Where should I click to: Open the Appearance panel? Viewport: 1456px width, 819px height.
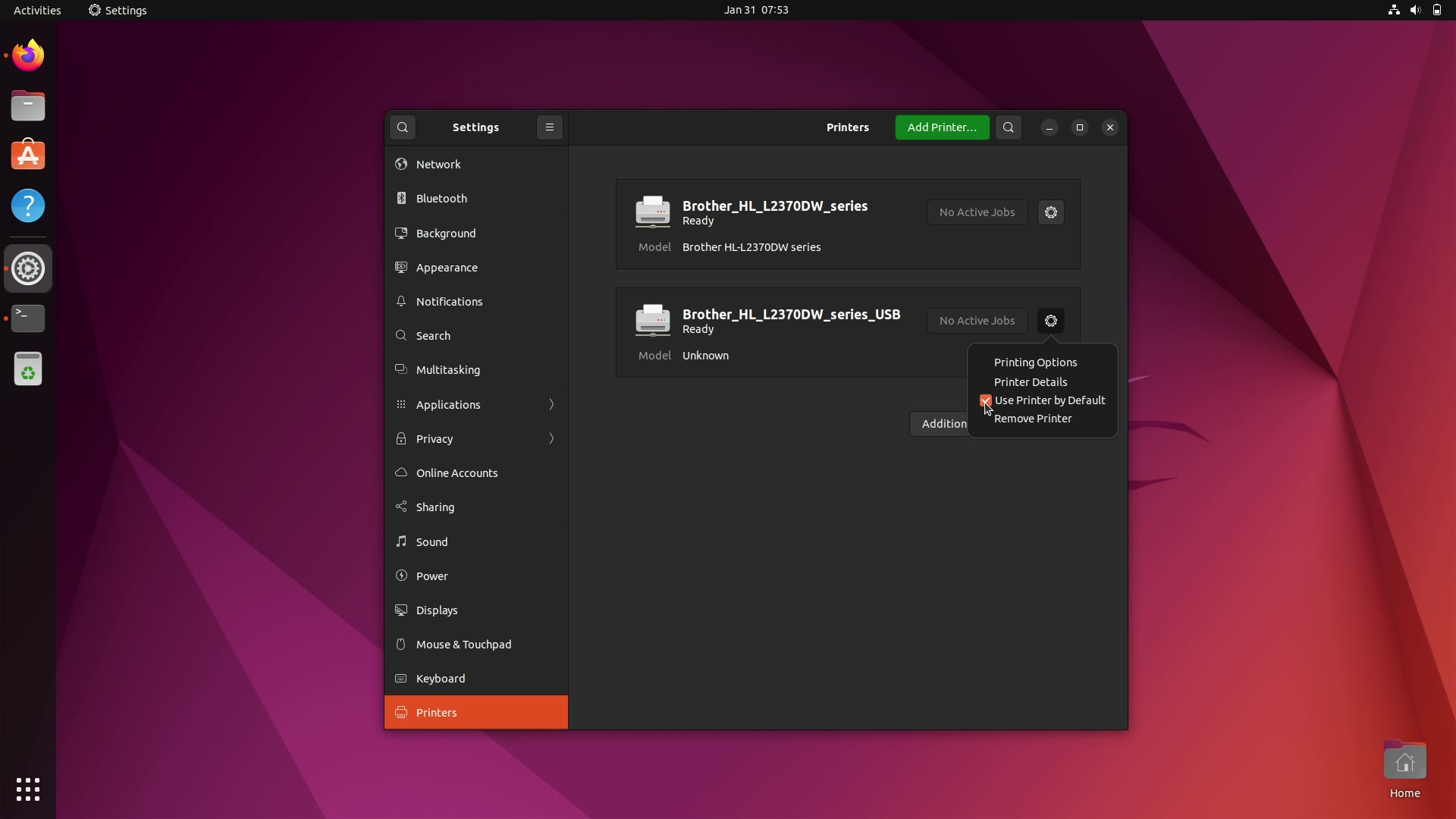pyautogui.click(x=476, y=268)
